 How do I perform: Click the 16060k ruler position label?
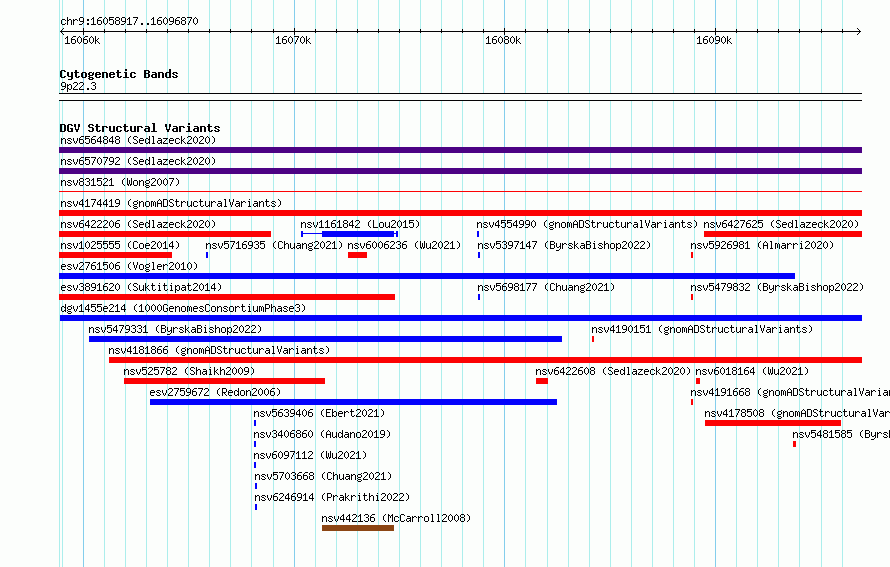click(x=82, y=40)
